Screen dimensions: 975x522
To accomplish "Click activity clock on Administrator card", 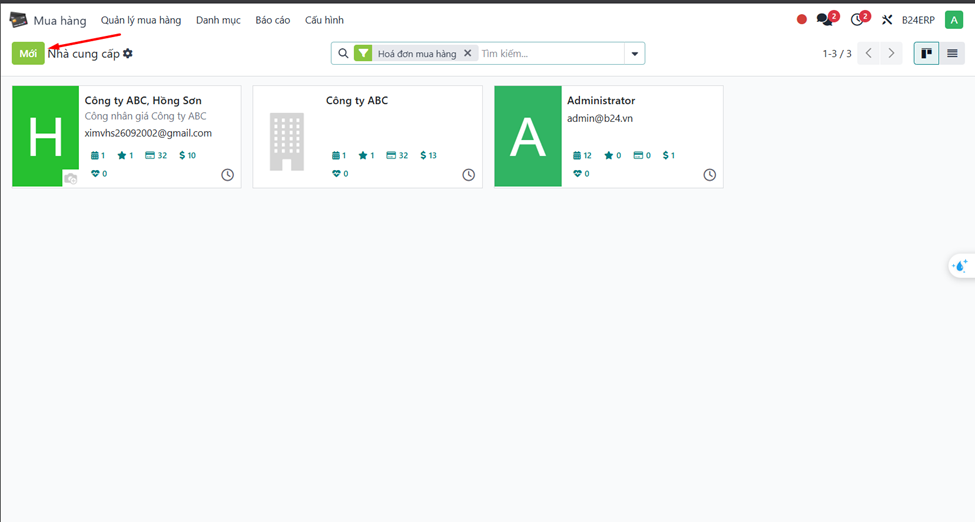I will point(709,175).
